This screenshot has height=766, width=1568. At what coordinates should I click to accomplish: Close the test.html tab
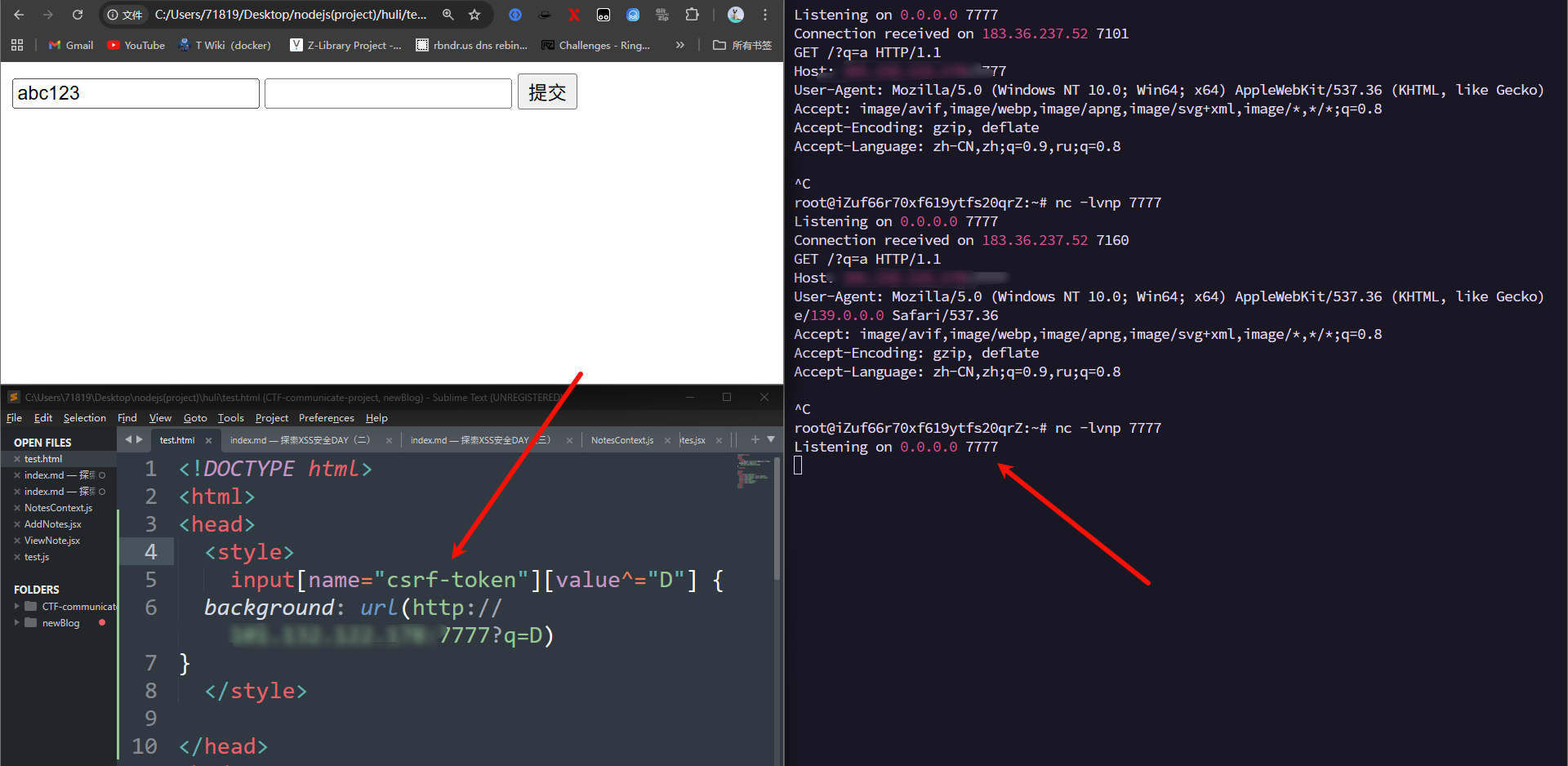(208, 440)
